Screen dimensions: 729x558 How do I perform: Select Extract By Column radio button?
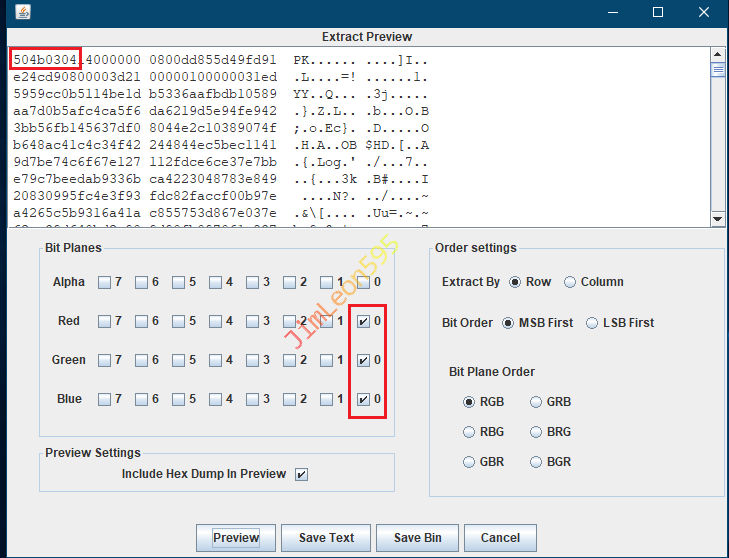(571, 282)
